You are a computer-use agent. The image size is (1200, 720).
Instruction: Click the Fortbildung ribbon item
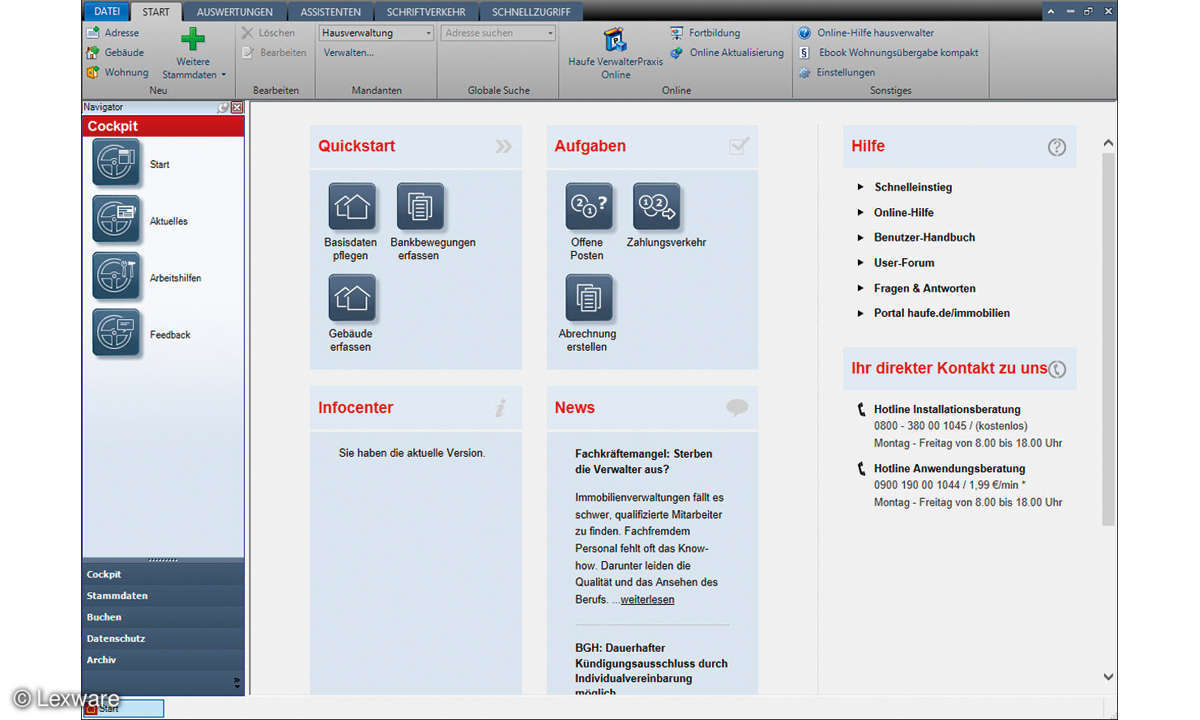706,33
